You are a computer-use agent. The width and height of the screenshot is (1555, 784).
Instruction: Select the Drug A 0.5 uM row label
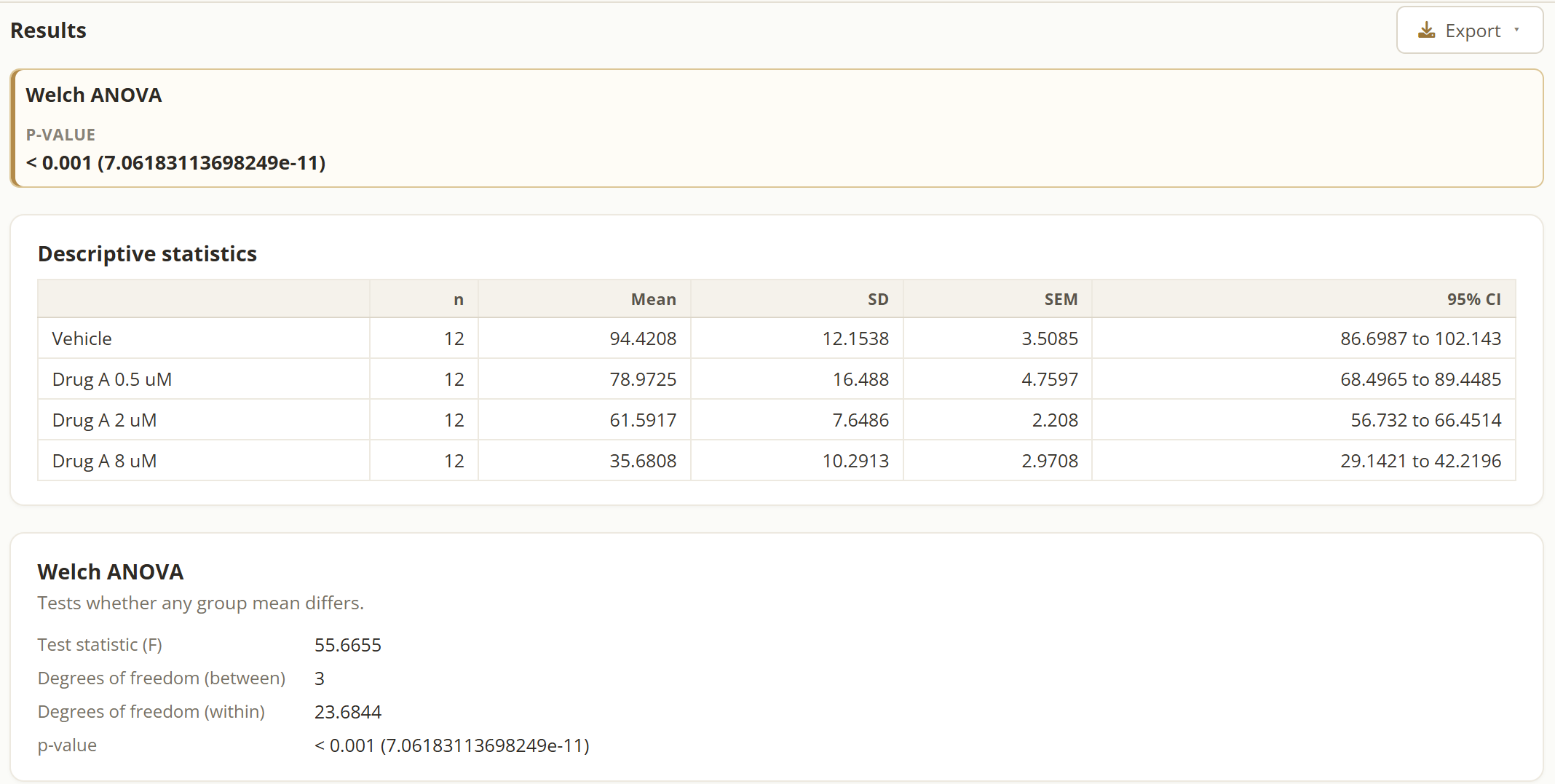[112, 379]
